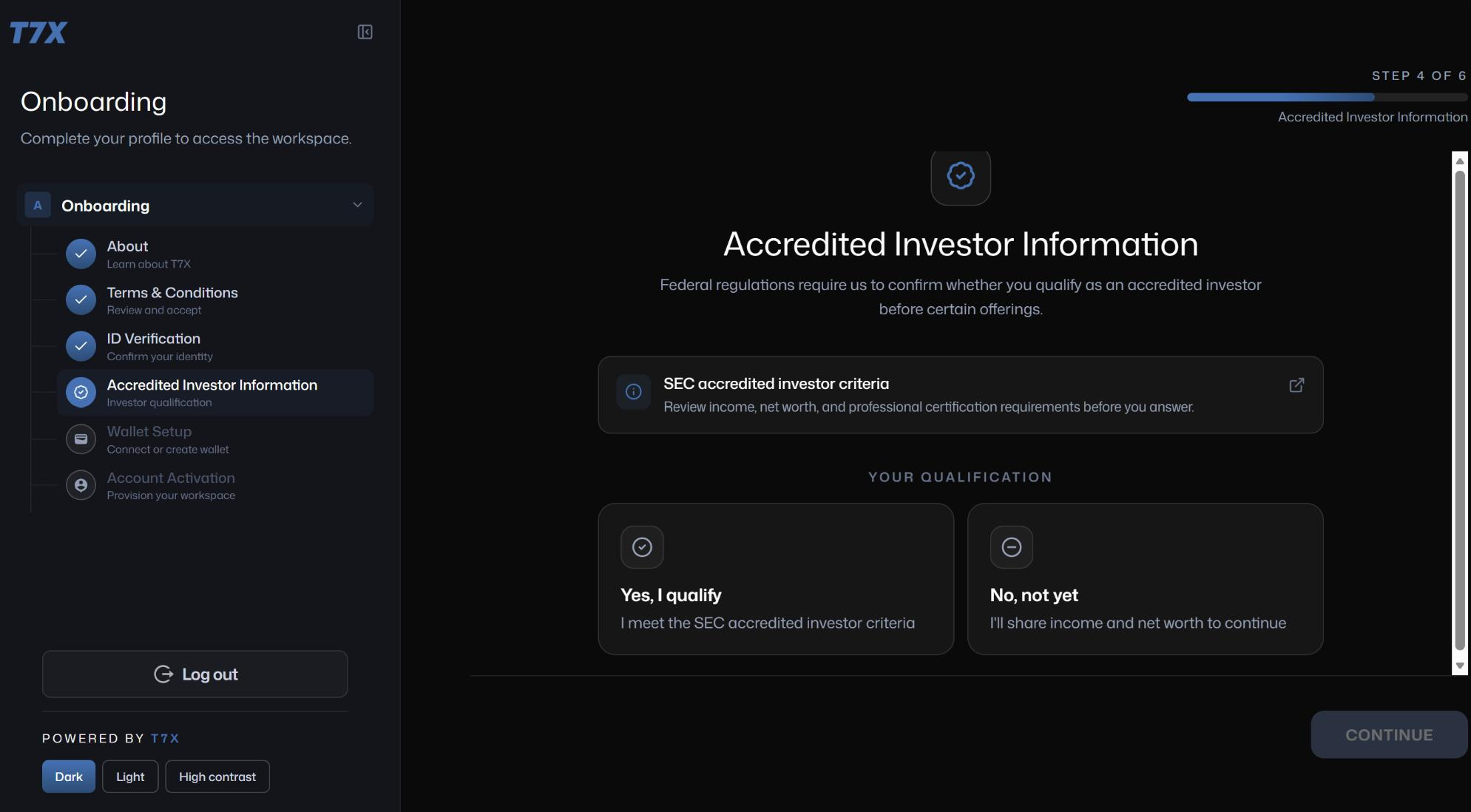
Task: Click the Investor qualification subtitle in the sidebar
Action: (159, 402)
